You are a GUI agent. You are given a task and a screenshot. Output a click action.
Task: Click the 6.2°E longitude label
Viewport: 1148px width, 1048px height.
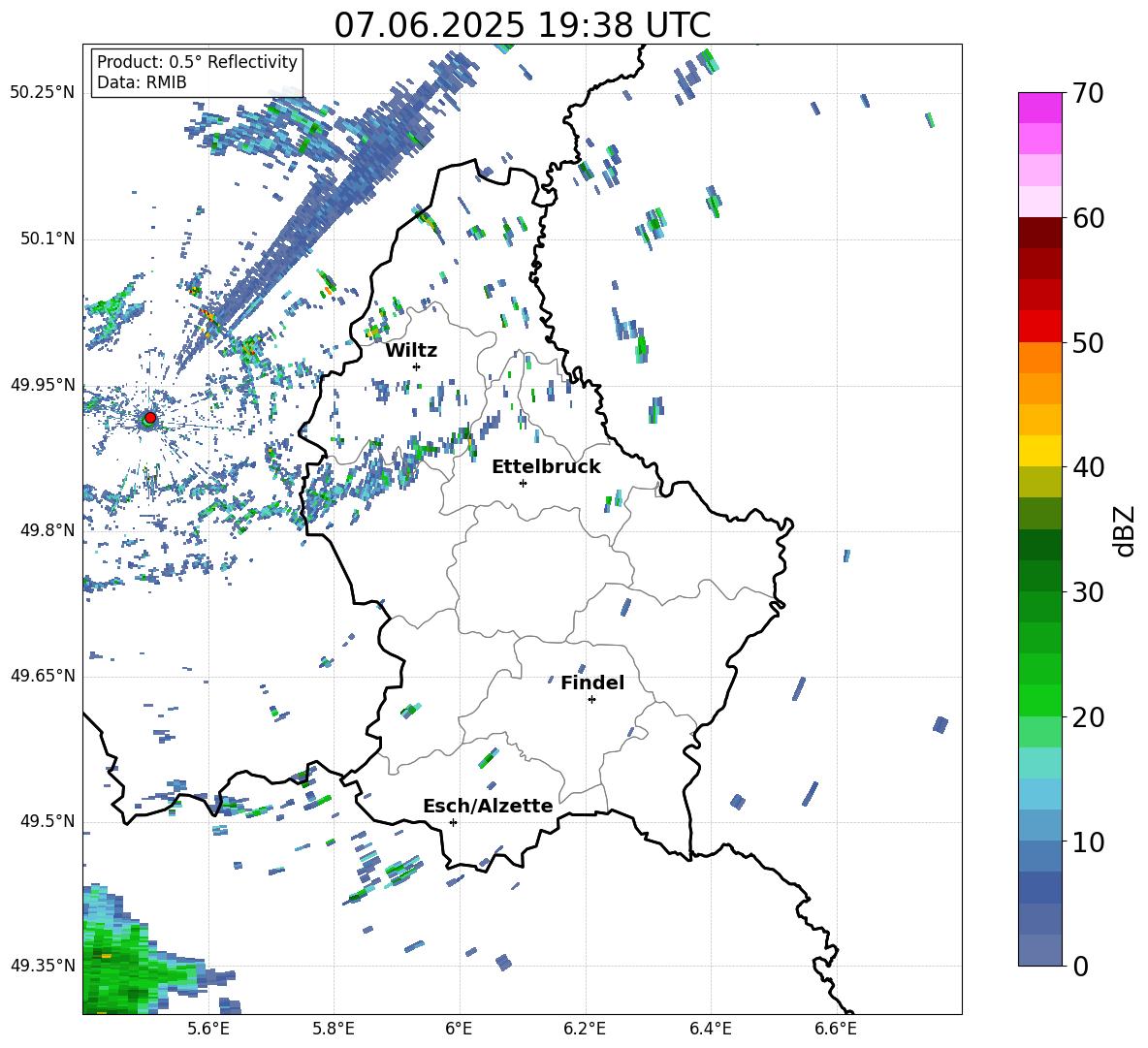(x=585, y=1029)
